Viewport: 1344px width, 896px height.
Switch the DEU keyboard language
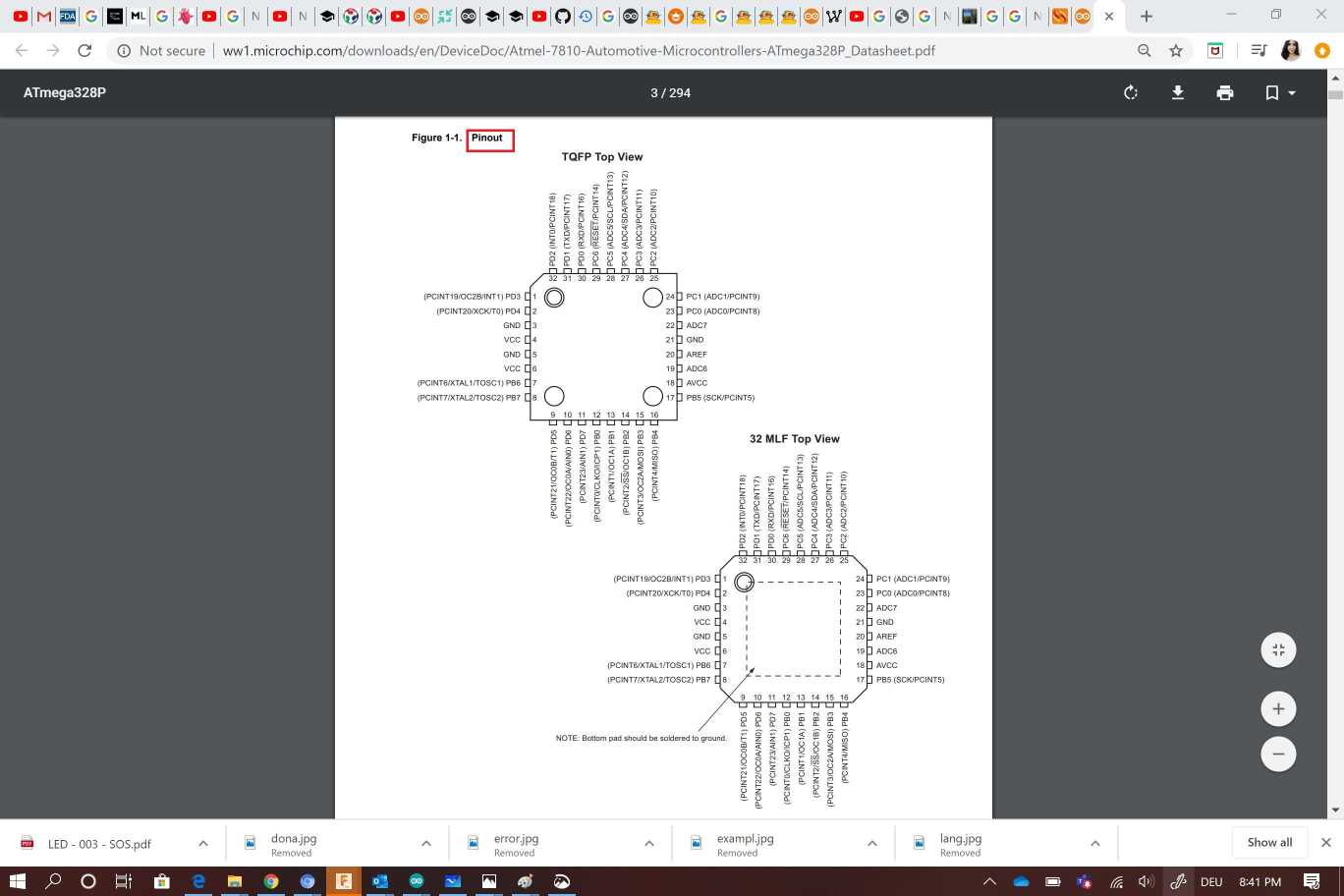pos(1211,881)
